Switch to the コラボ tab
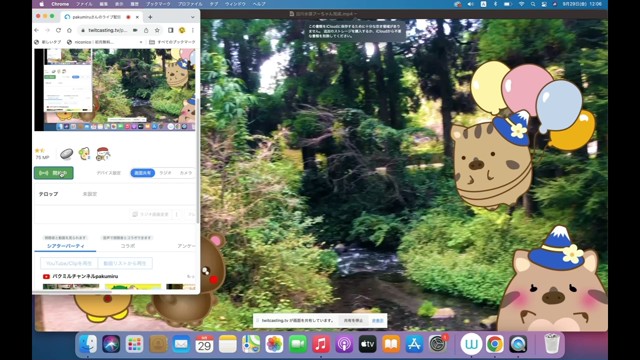This screenshot has height=360, width=640. [x=128, y=246]
